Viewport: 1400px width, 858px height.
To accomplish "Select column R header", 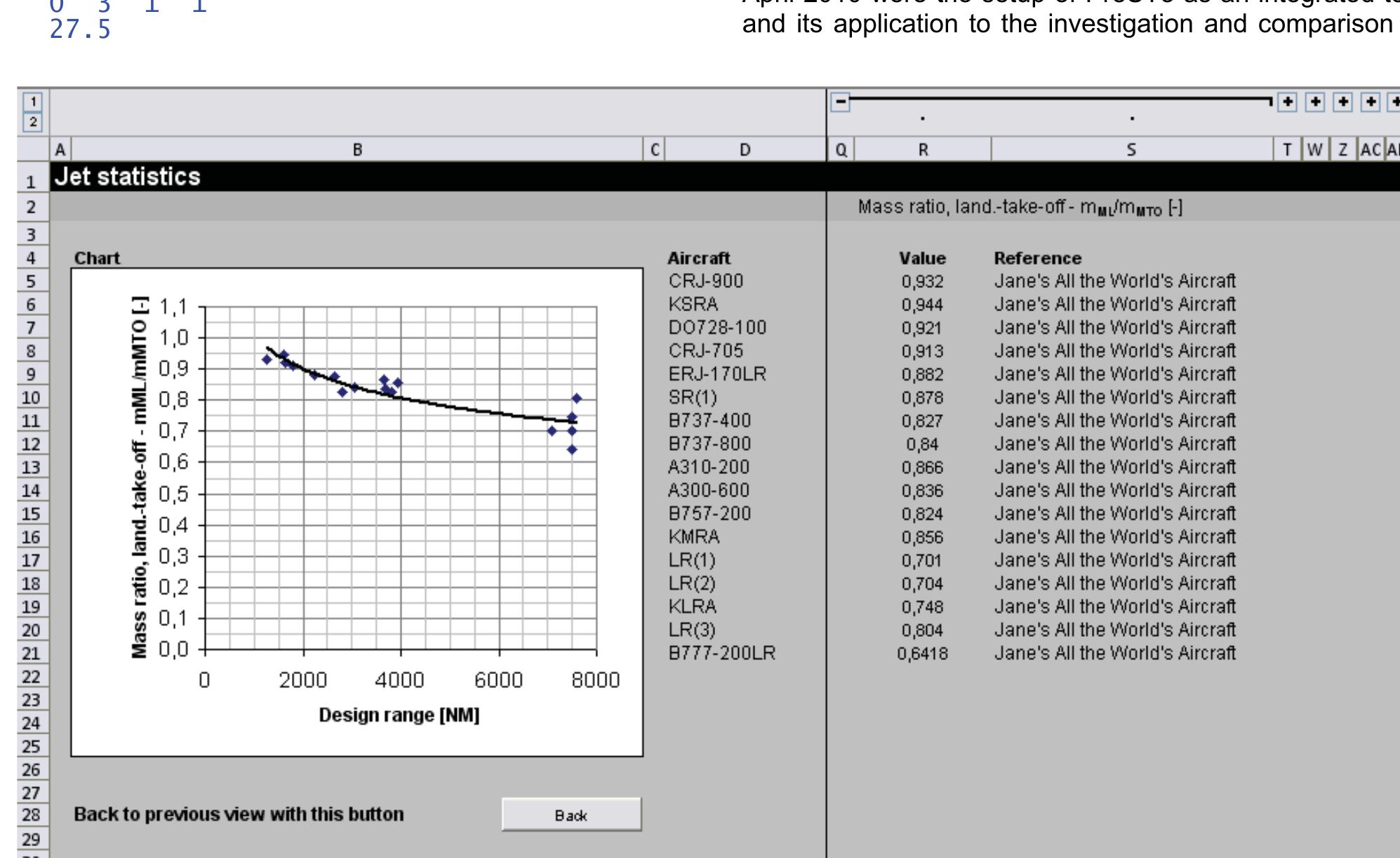I will (x=923, y=150).
